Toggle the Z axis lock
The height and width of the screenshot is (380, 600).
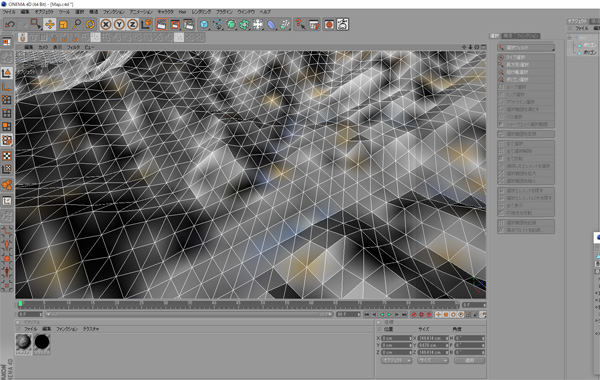coord(132,24)
